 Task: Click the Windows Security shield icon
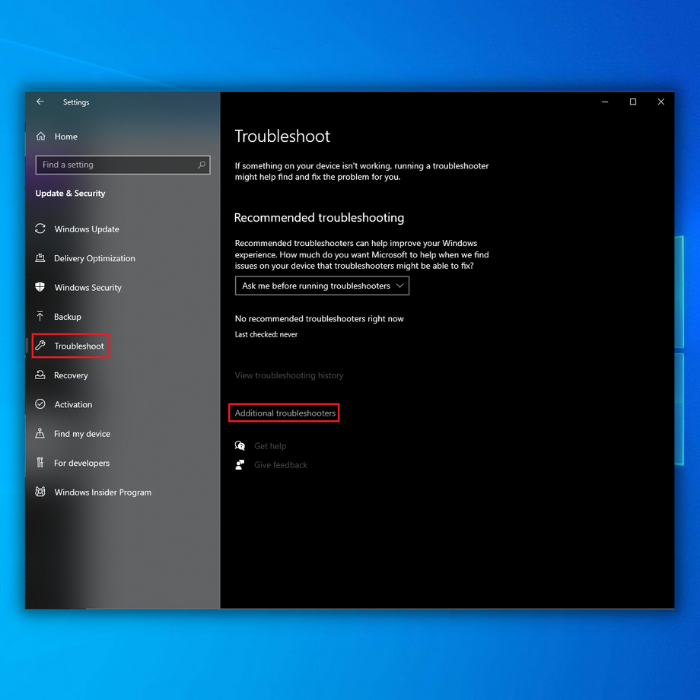coord(40,287)
